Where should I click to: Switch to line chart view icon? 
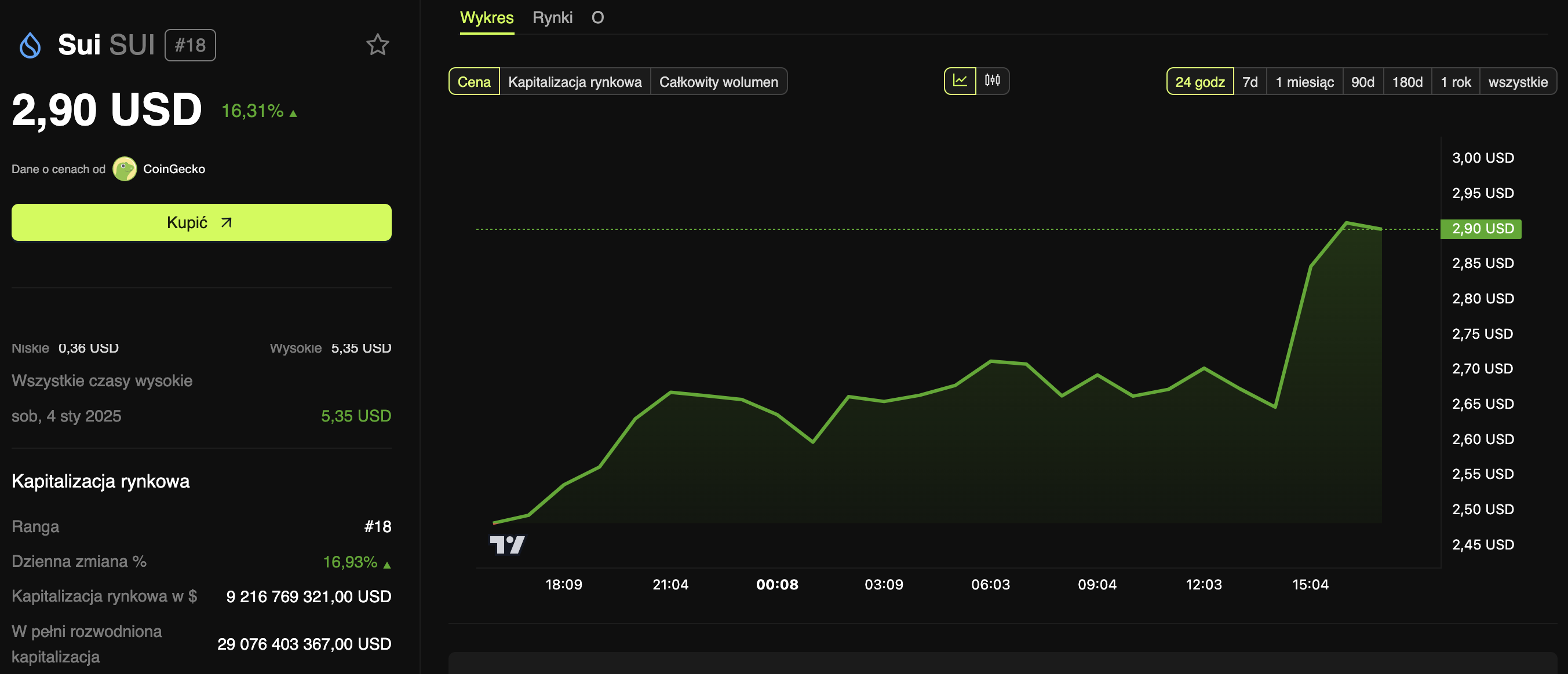tap(960, 81)
